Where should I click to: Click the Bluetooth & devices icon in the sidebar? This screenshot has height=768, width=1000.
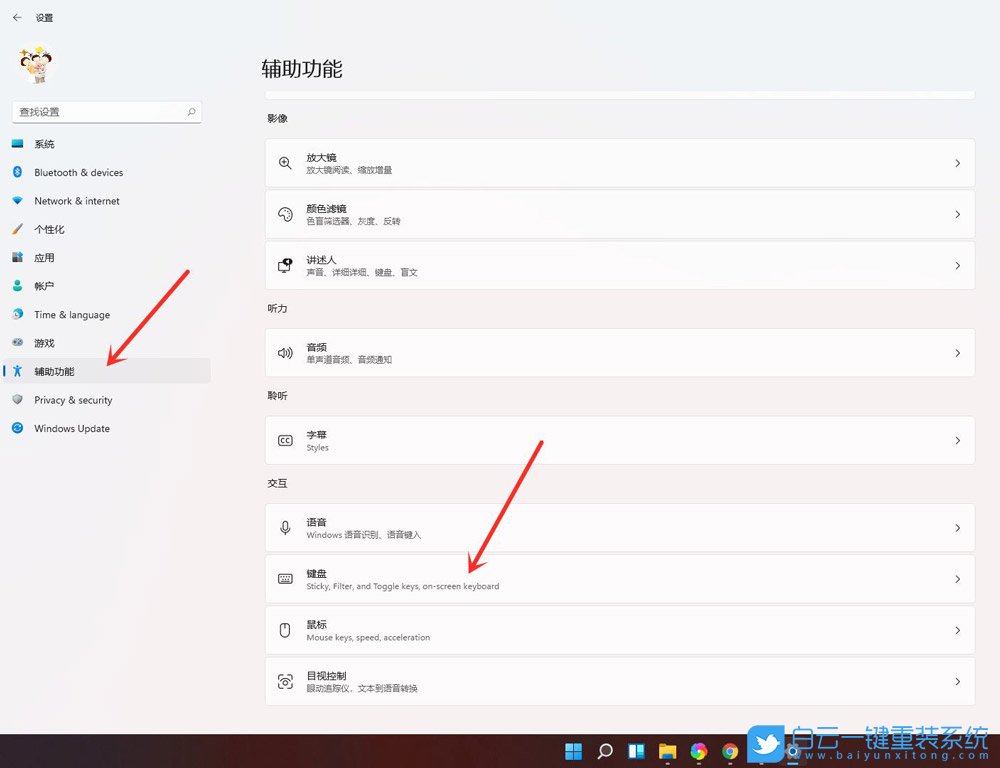point(17,172)
